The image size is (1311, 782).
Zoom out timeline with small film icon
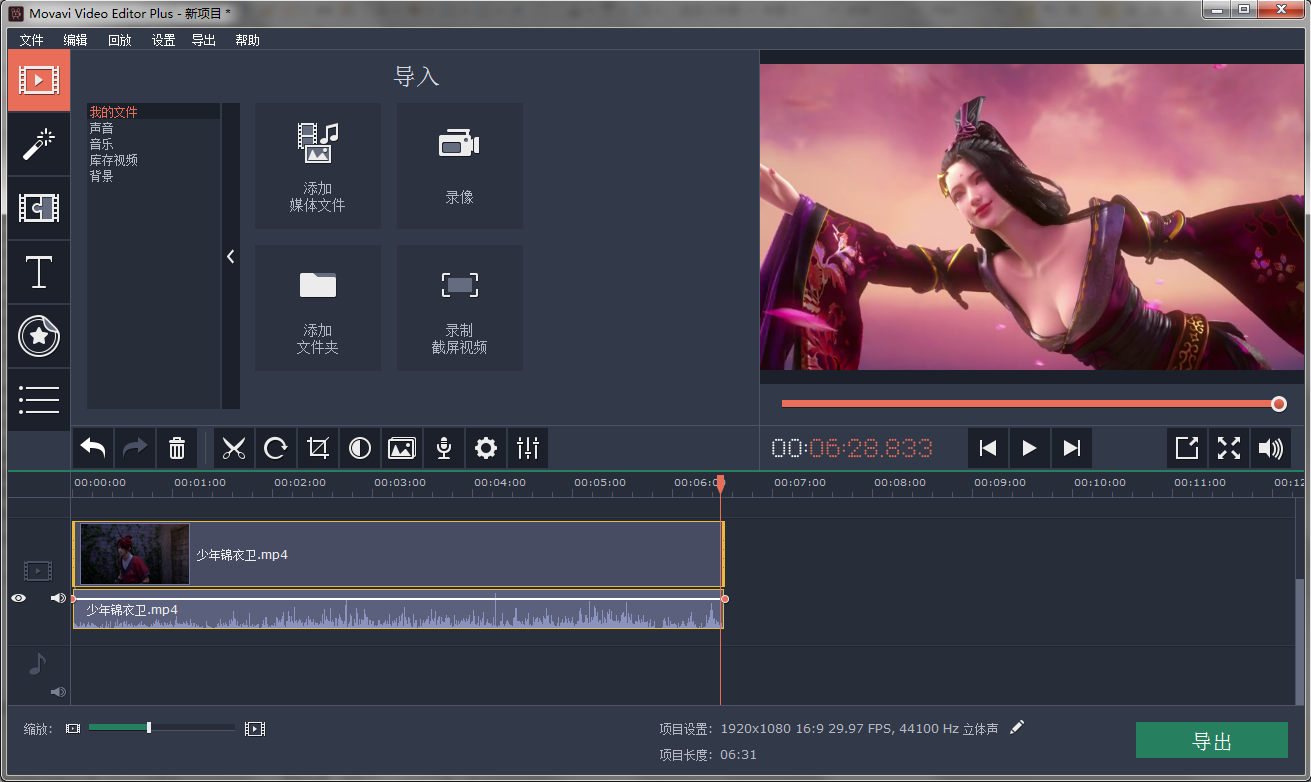(73, 729)
